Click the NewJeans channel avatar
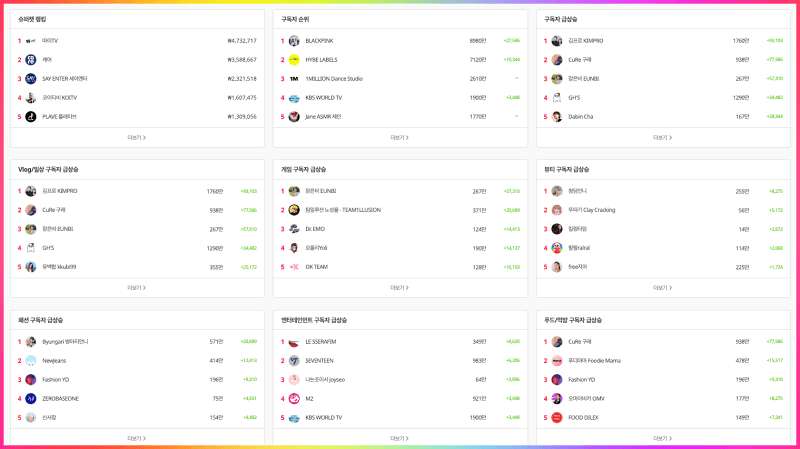Viewport: 800px width, 449px height. point(31,361)
